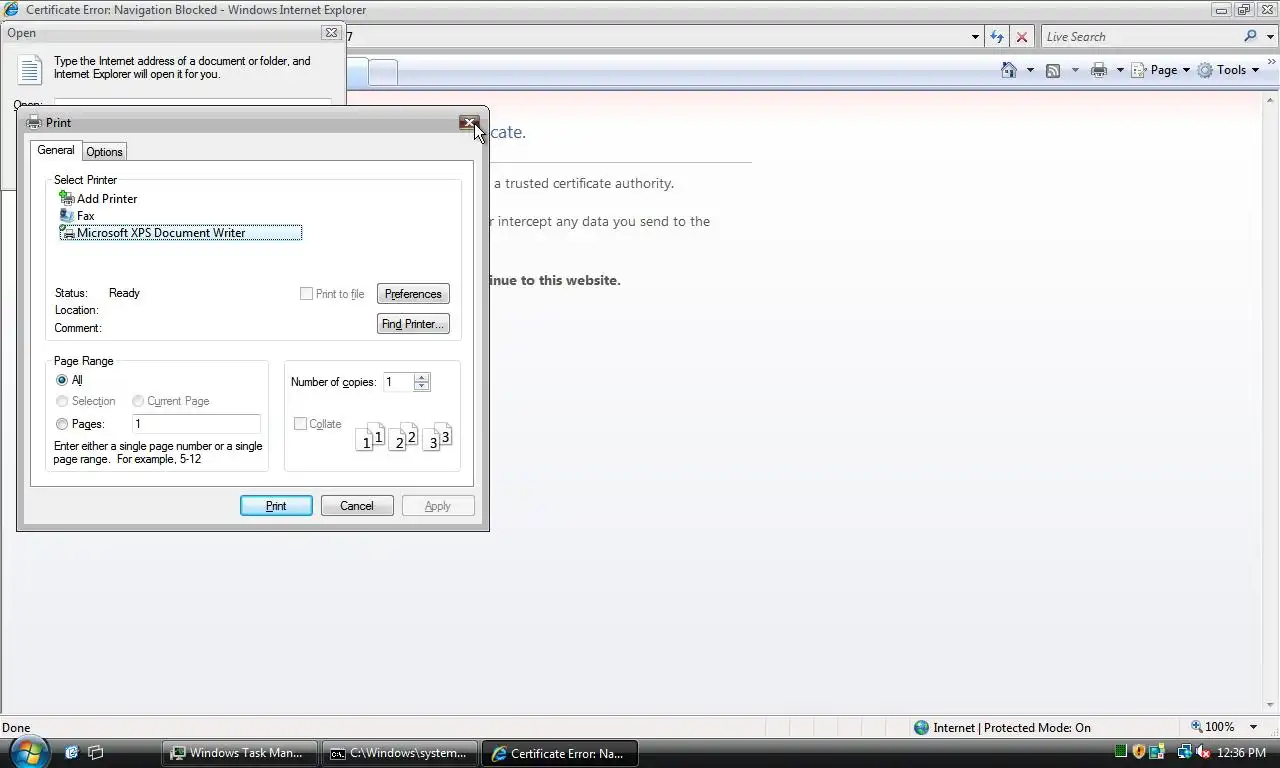Click the muted volume tray icon
The width and height of the screenshot is (1280, 768).
coord(1203,752)
